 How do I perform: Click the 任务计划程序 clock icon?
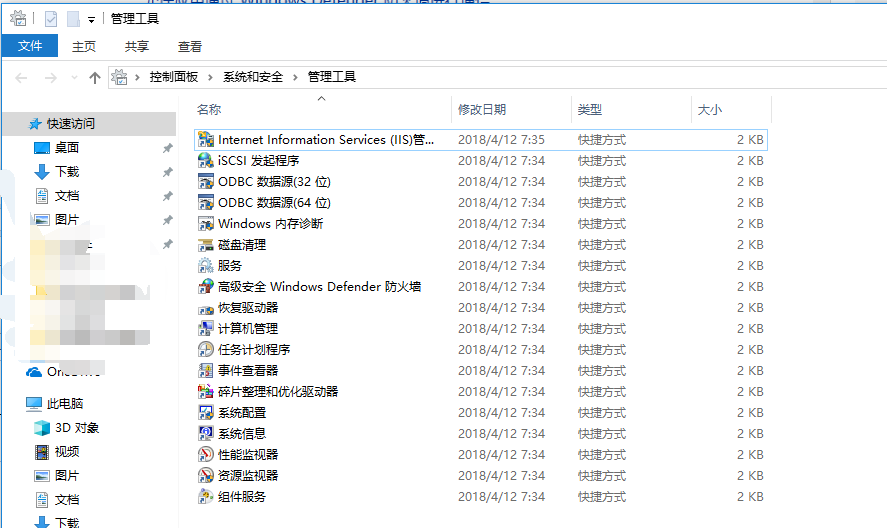206,350
